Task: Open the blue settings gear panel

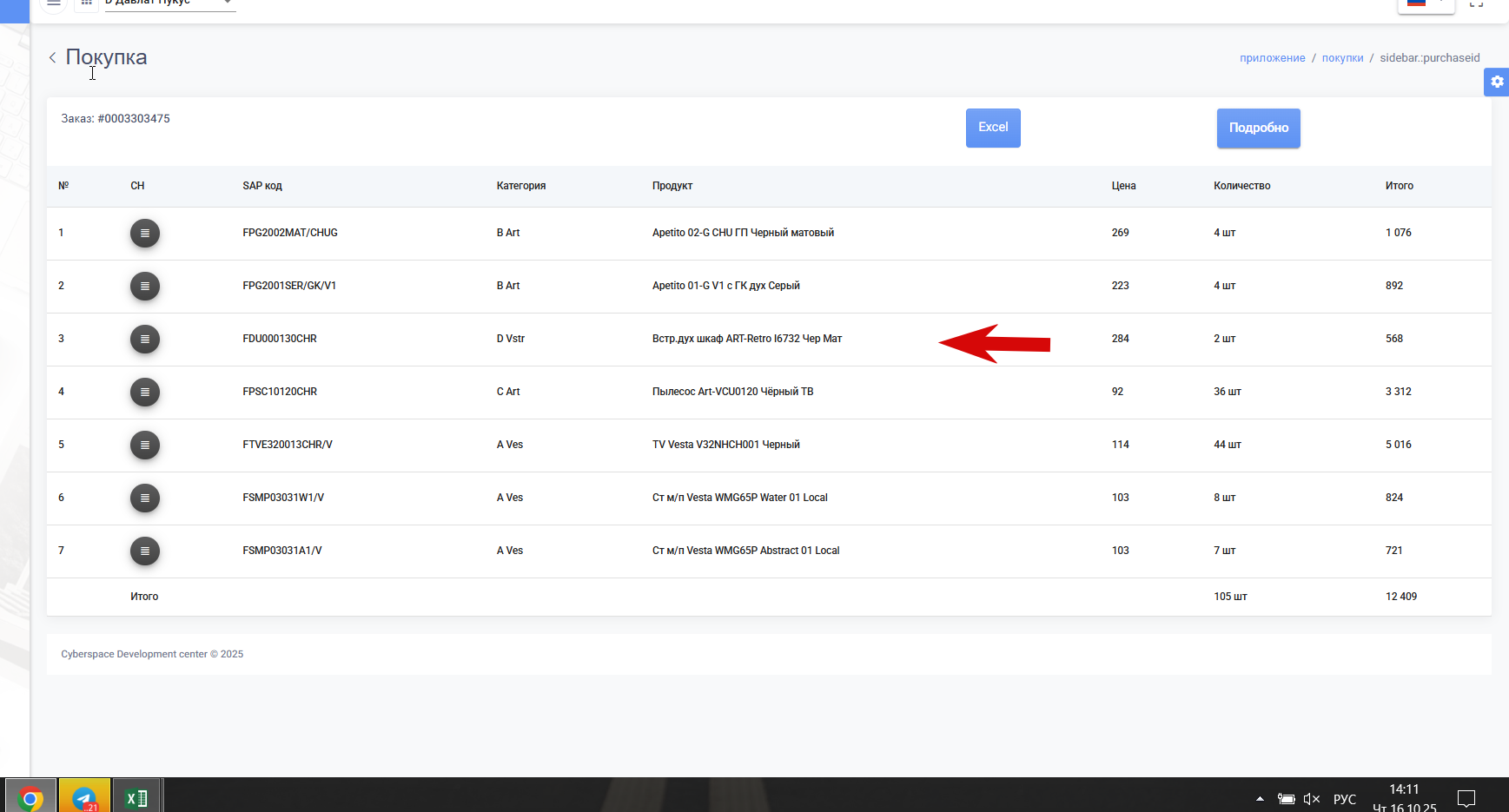Action: click(x=1497, y=82)
